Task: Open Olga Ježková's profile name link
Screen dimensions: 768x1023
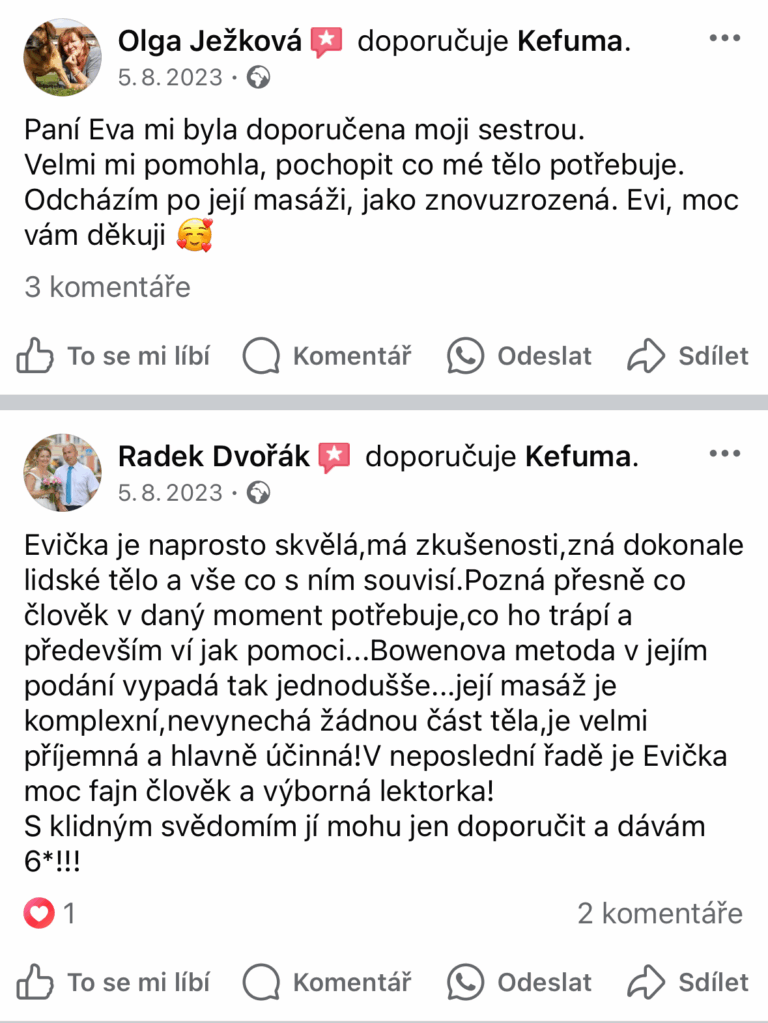Action: tap(209, 41)
